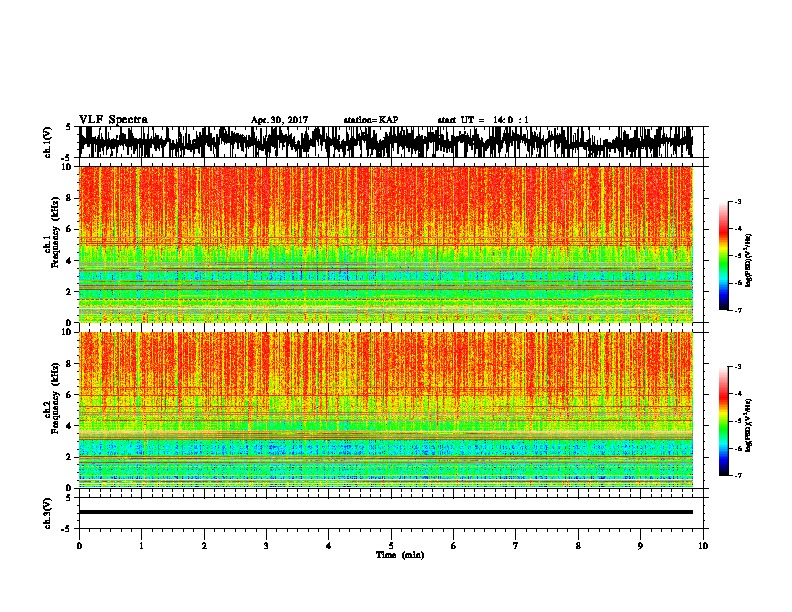Click the '-7' label on ch.2 colorbar
792x612 pixels.
pyautogui.click(x=738, y=475)
